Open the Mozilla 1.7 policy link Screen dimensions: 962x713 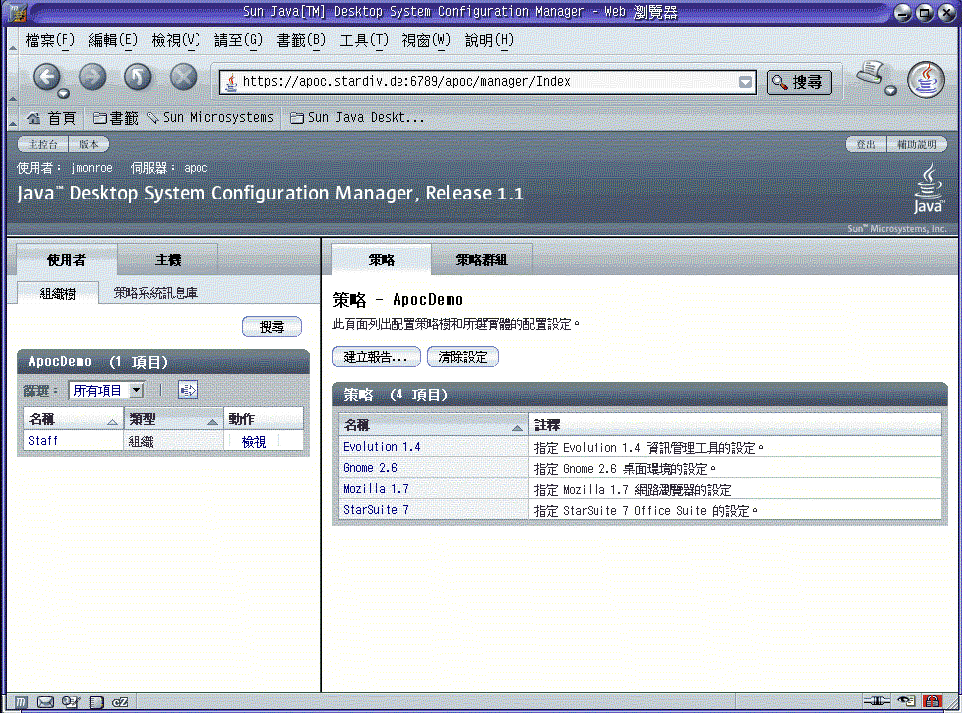[375, 488]
